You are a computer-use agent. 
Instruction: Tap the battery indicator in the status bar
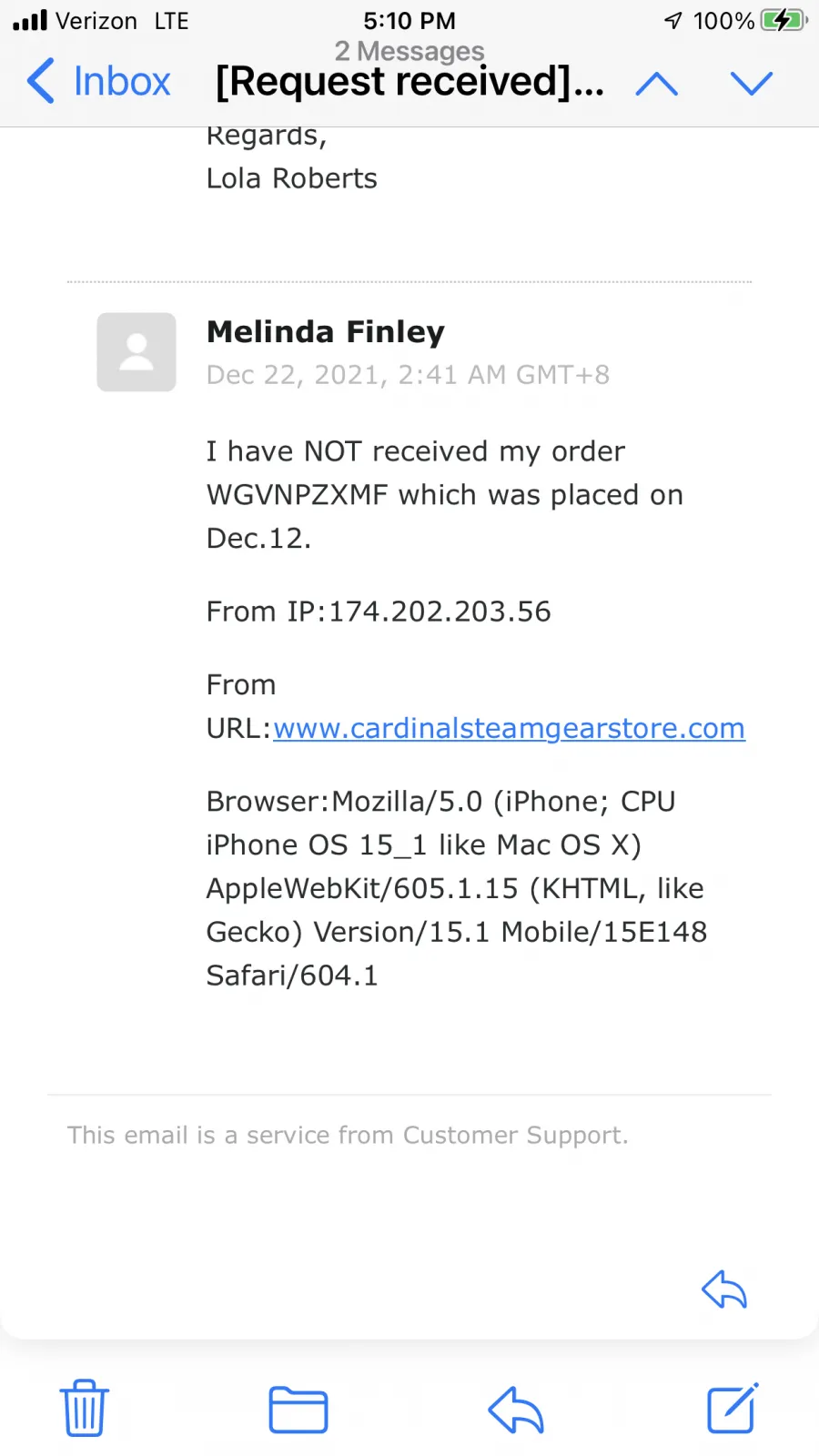point(784,20)
